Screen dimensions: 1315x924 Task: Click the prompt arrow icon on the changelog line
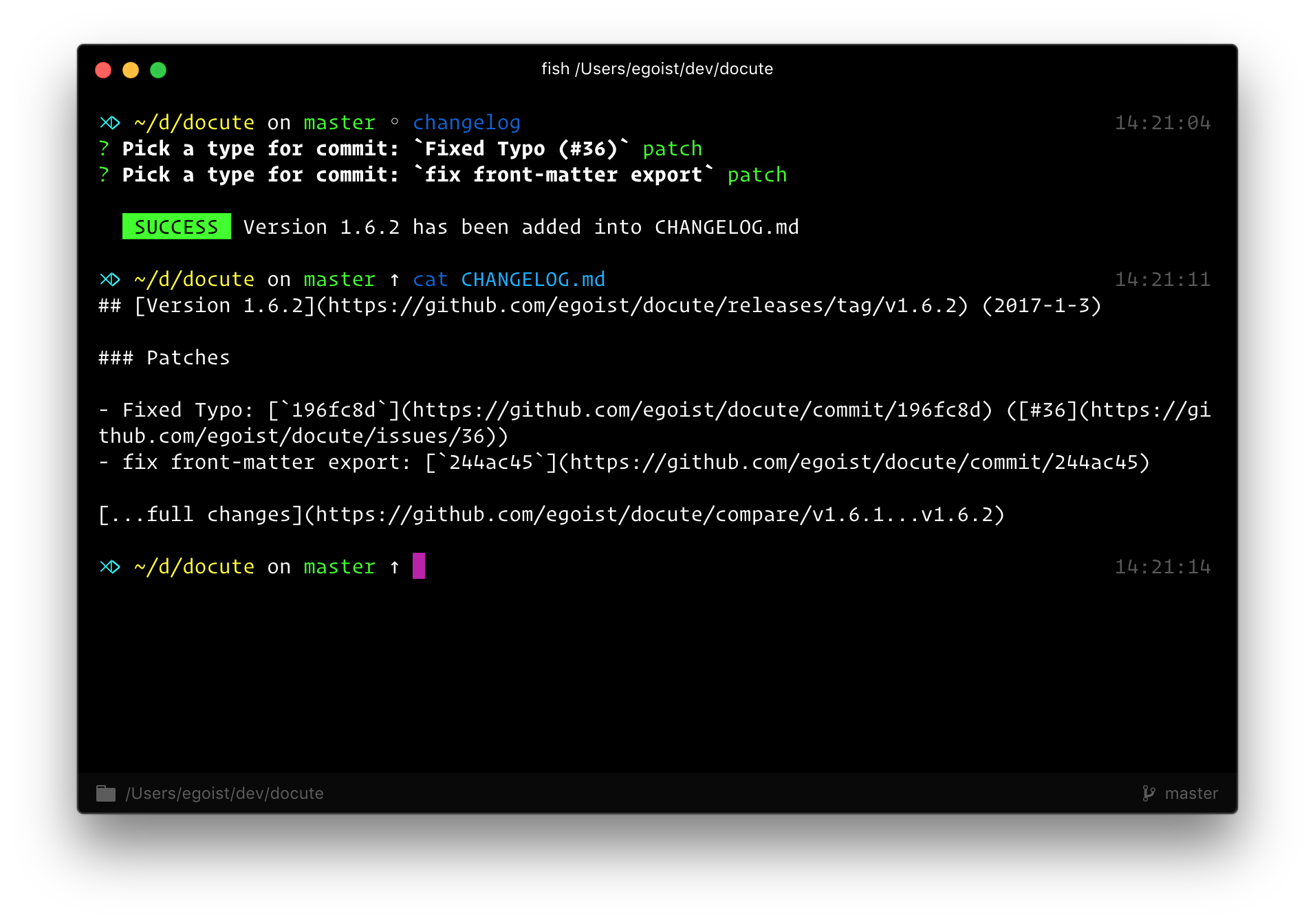coord(110,122)
